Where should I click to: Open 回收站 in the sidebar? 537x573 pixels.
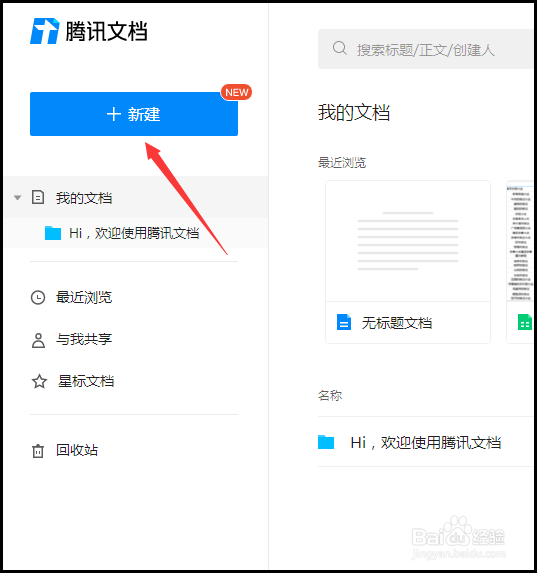77,450
